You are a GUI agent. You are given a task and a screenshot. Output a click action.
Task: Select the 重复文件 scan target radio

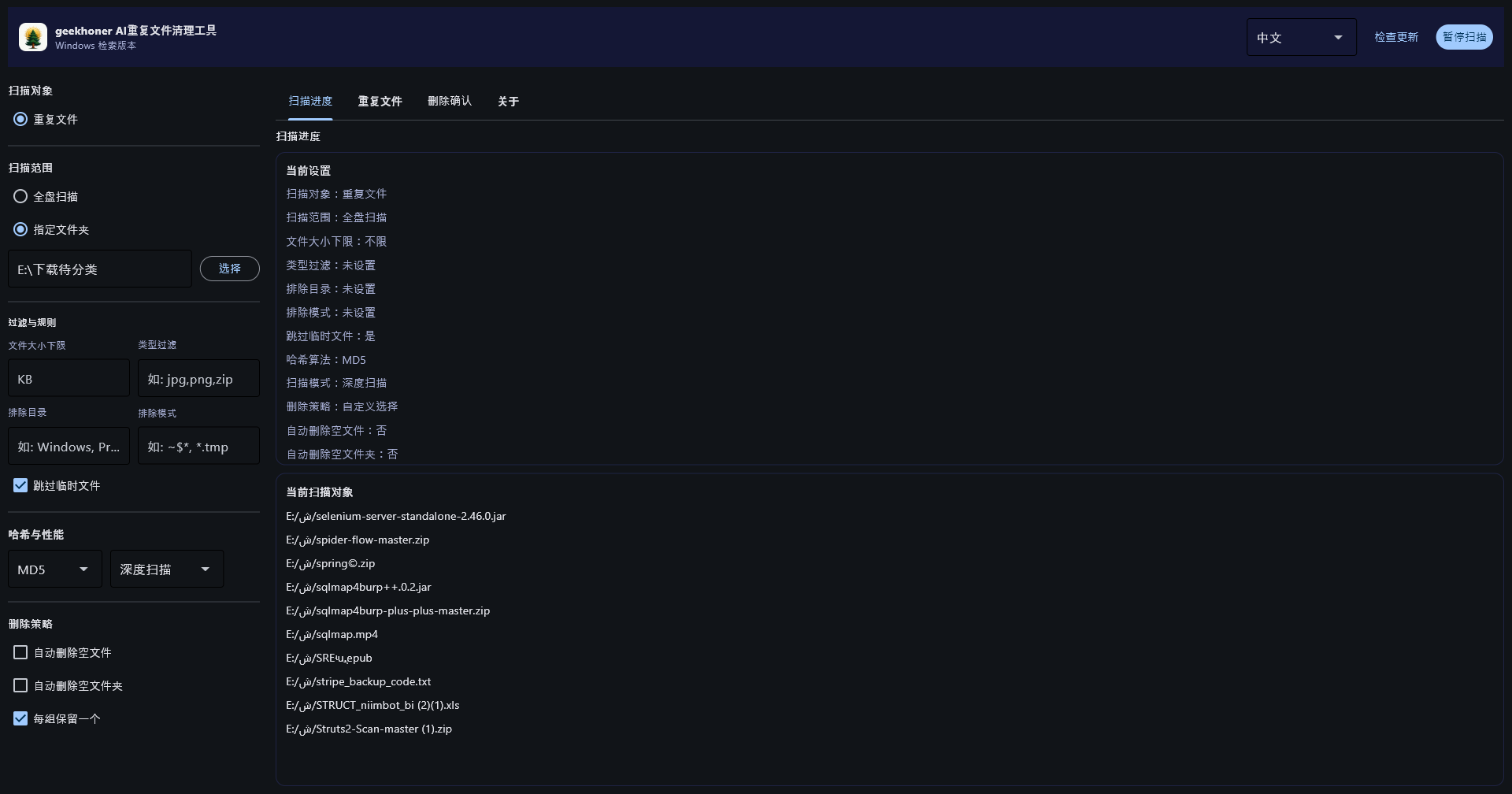coord(20,119)
